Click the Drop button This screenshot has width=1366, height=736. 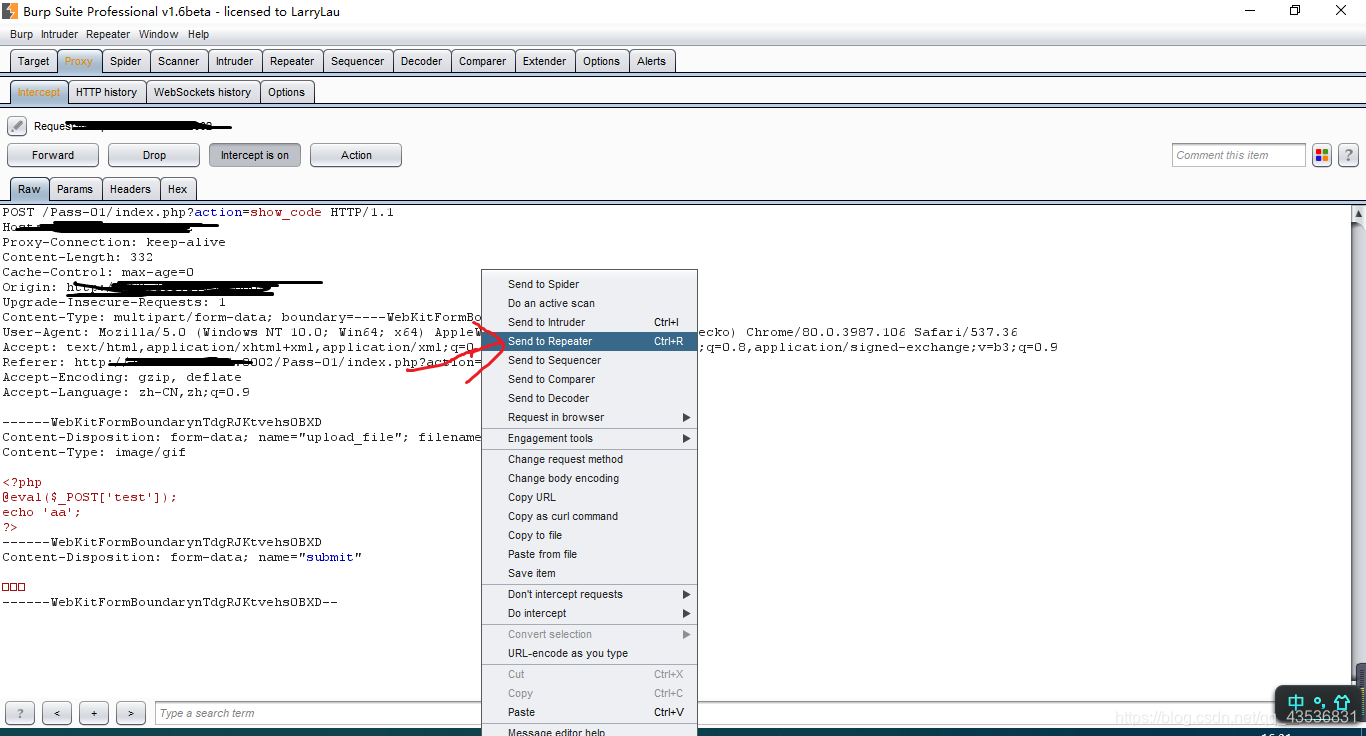[154, 155]
